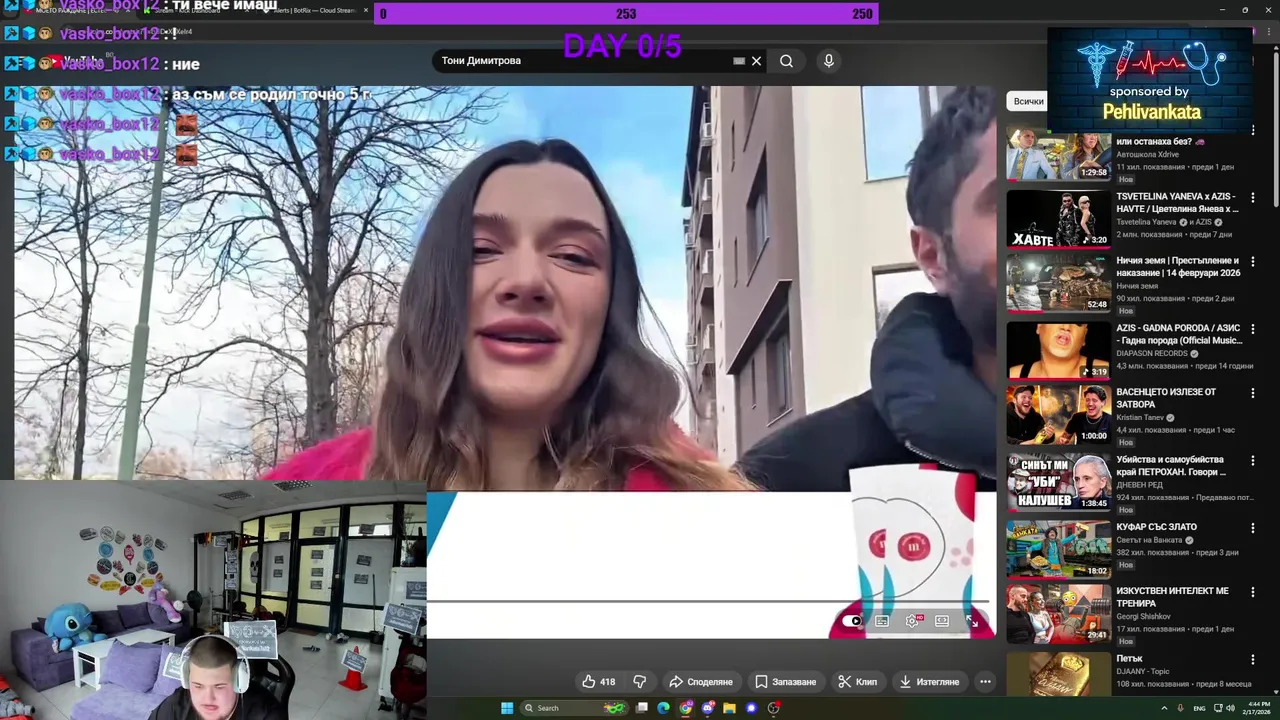Switch to theater mode in player
This screenshot has height=720, width=1280.
(x=942, y=621)
